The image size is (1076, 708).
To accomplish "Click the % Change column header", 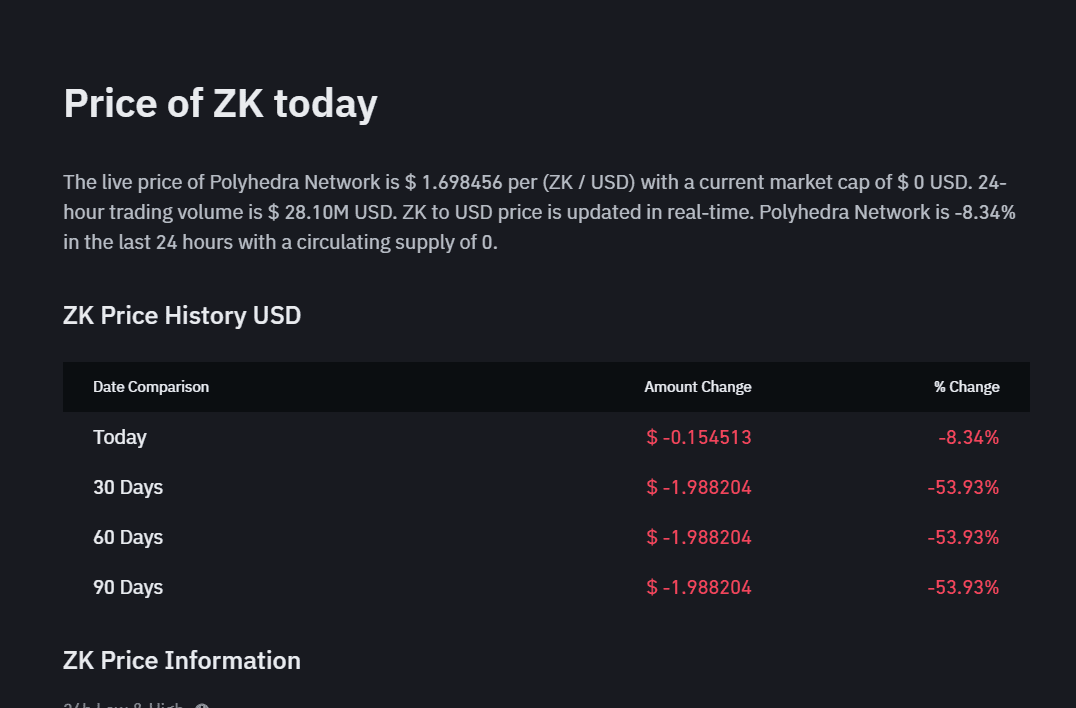I will (966, 387).
